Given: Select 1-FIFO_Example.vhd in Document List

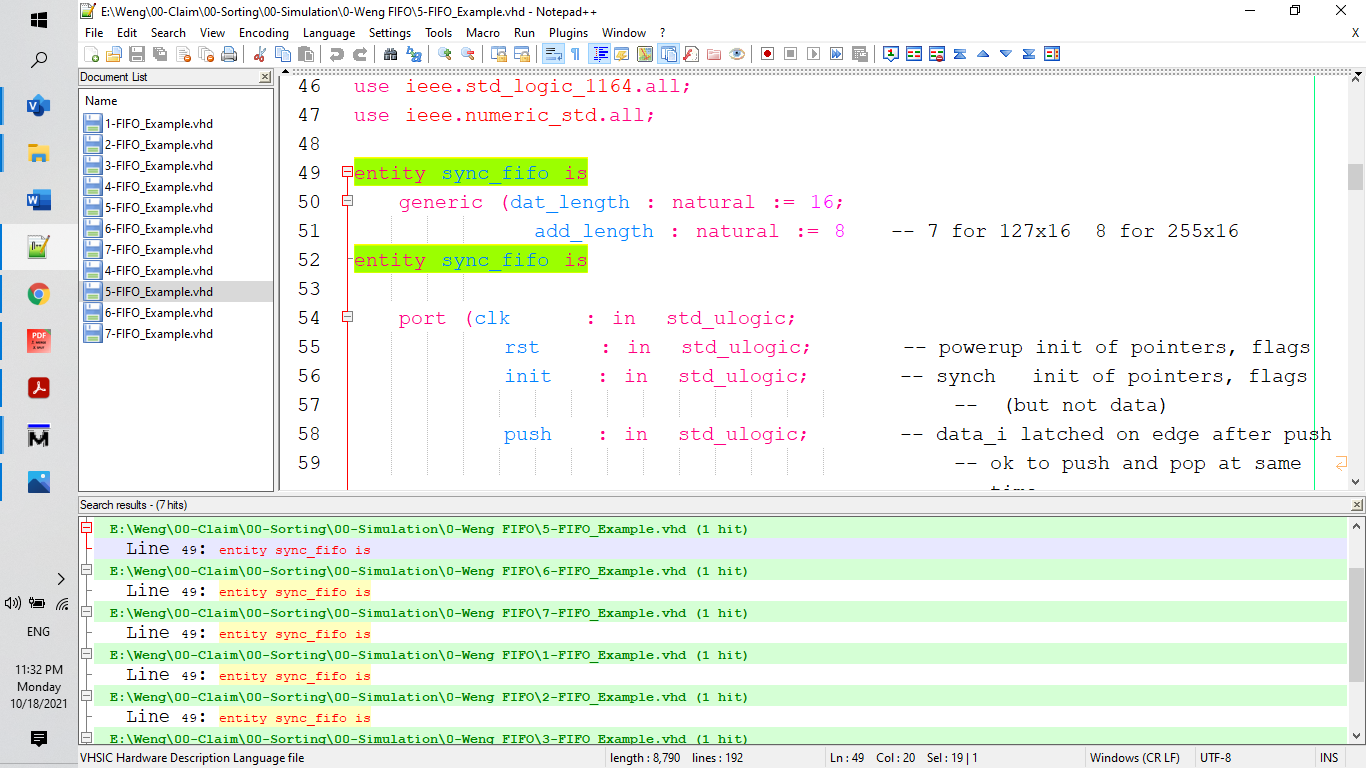Looking at the screenshot, I should pyautogui.click(x=158, y=124).
